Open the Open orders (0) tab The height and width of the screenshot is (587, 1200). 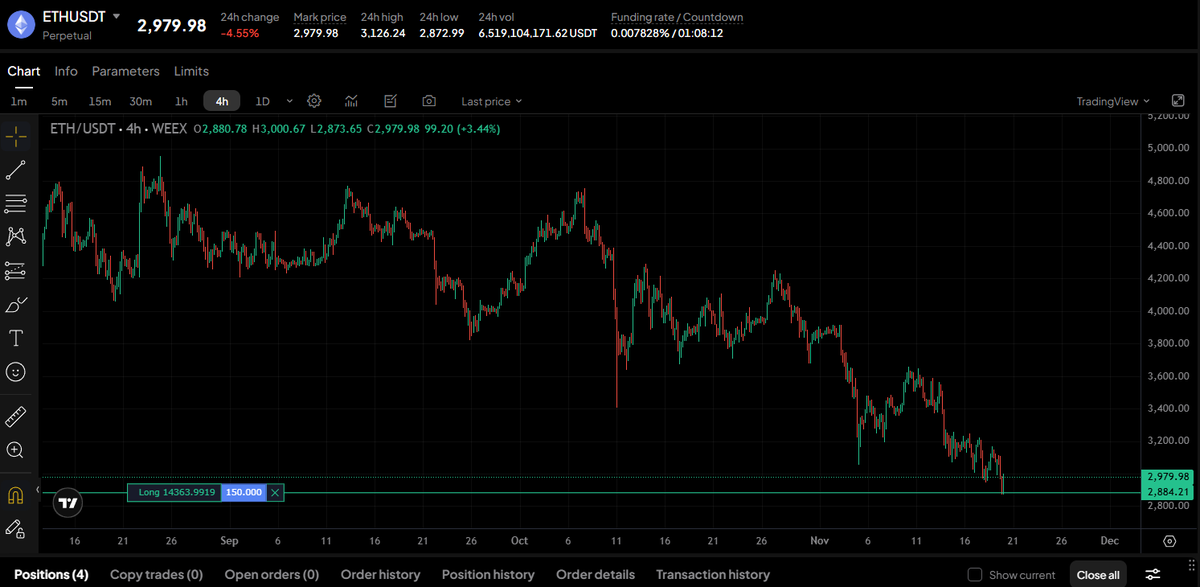(271, 575)
